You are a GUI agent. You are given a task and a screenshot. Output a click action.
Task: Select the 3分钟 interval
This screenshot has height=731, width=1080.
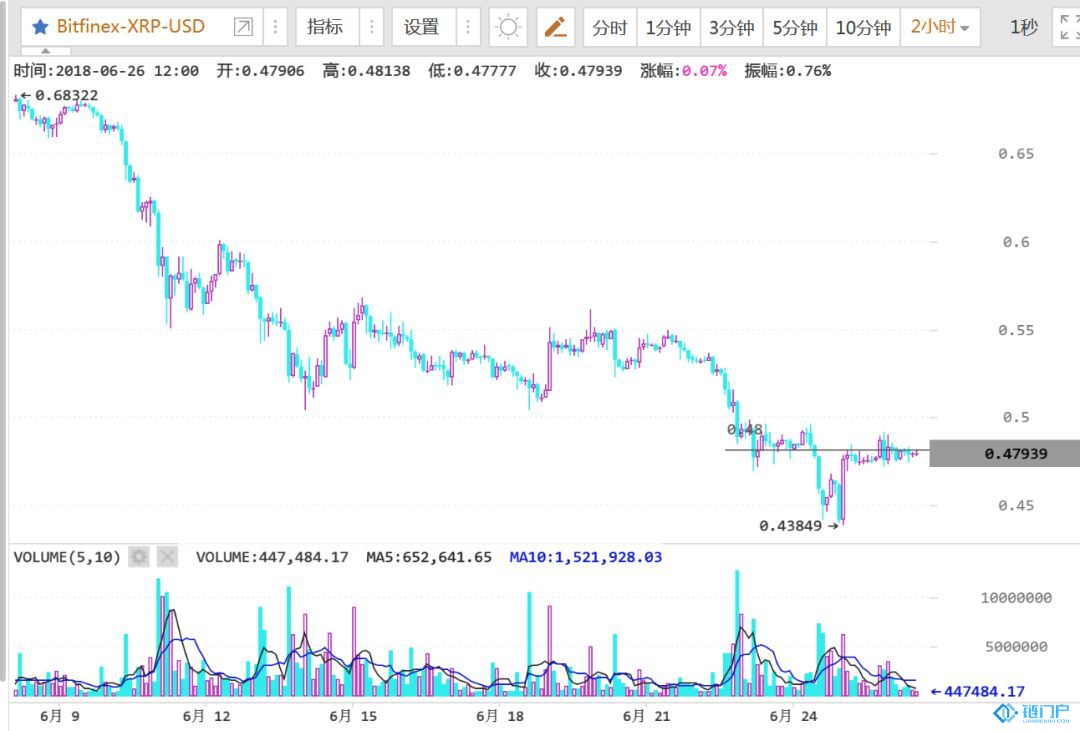pos(731,28)
